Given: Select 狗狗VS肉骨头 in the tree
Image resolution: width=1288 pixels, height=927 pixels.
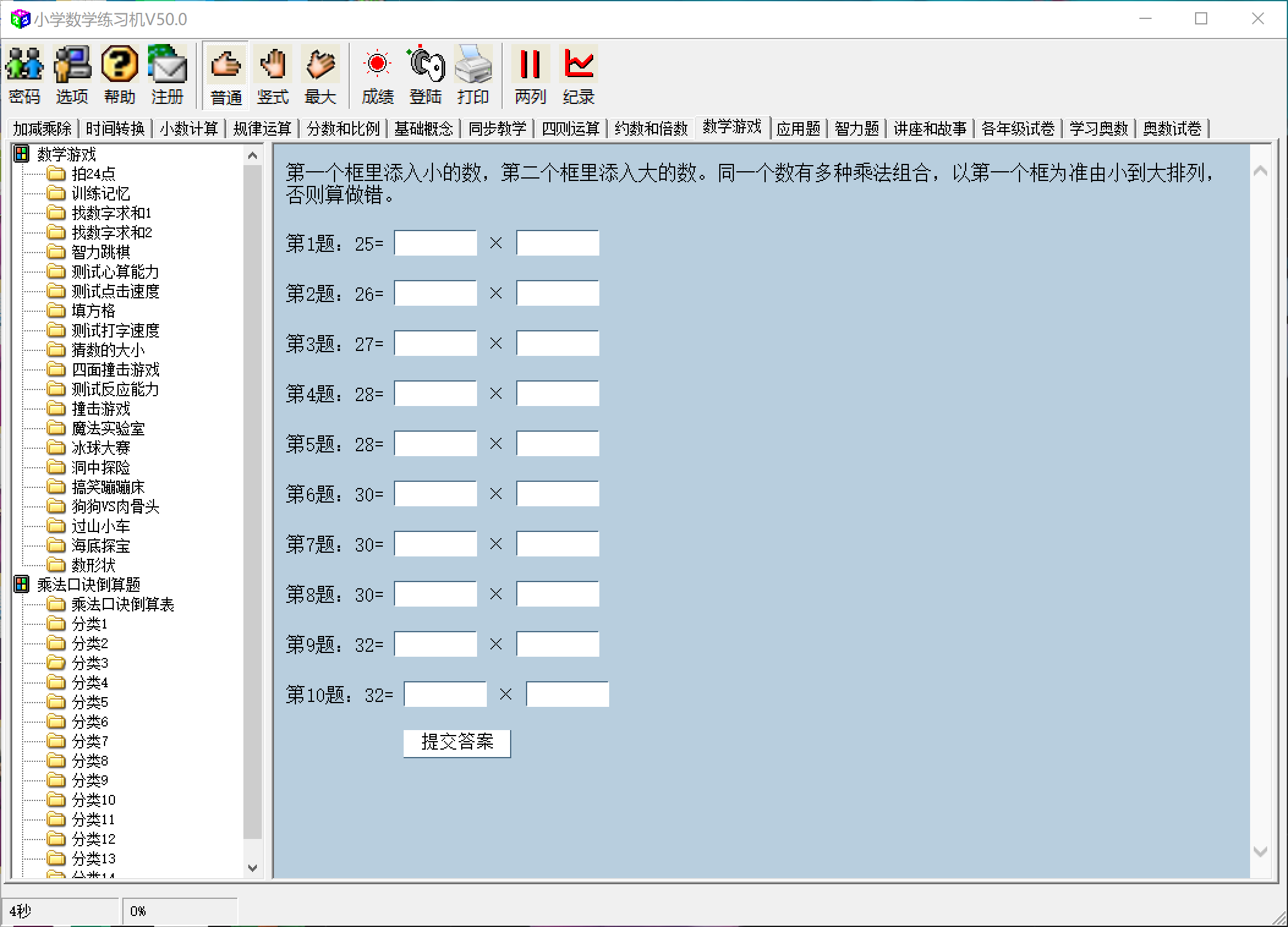Looking at the screenshot, I should [116, 507].
